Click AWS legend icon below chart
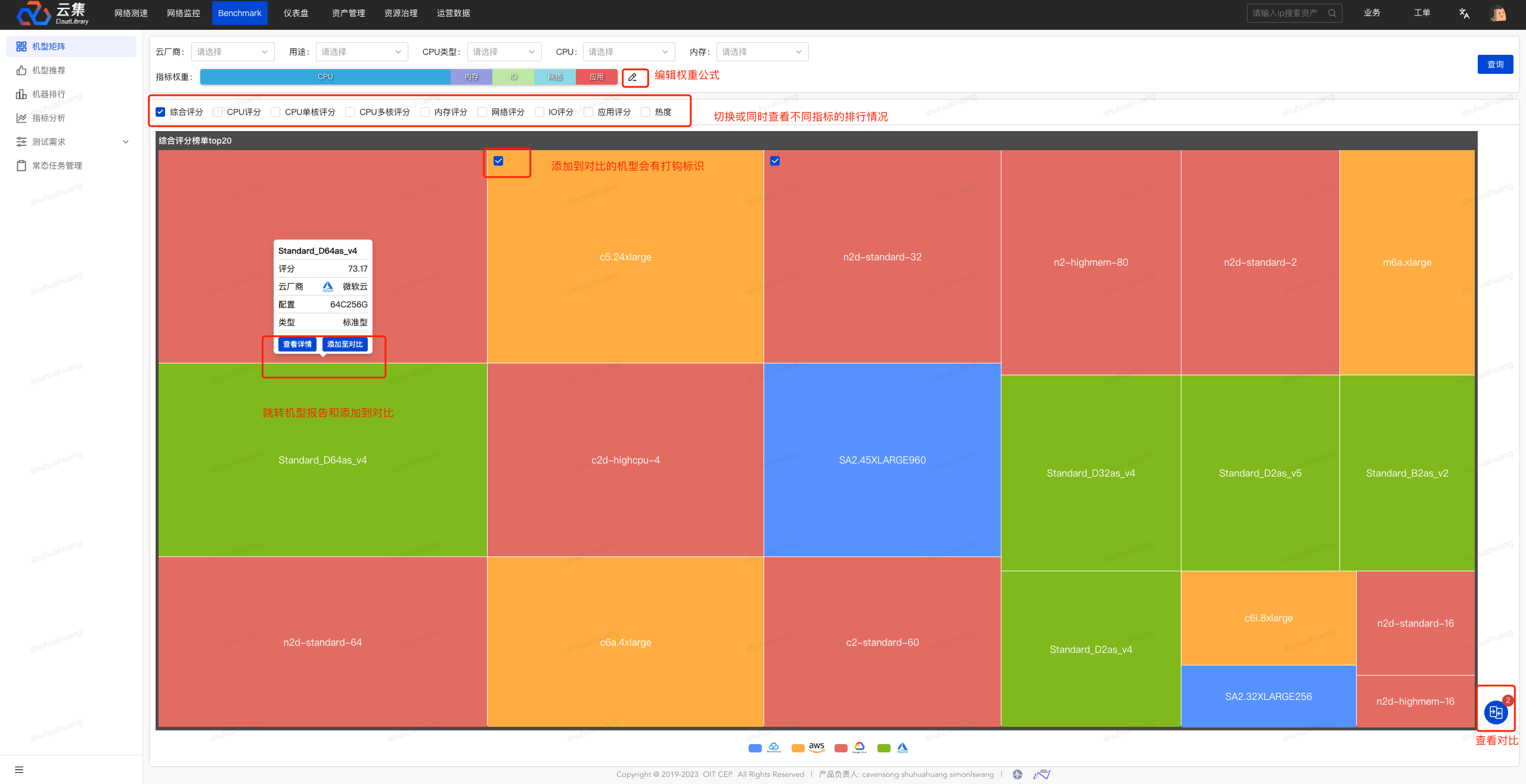The height and width of the screenshot is (784, 1526). [x=816, y=747]
